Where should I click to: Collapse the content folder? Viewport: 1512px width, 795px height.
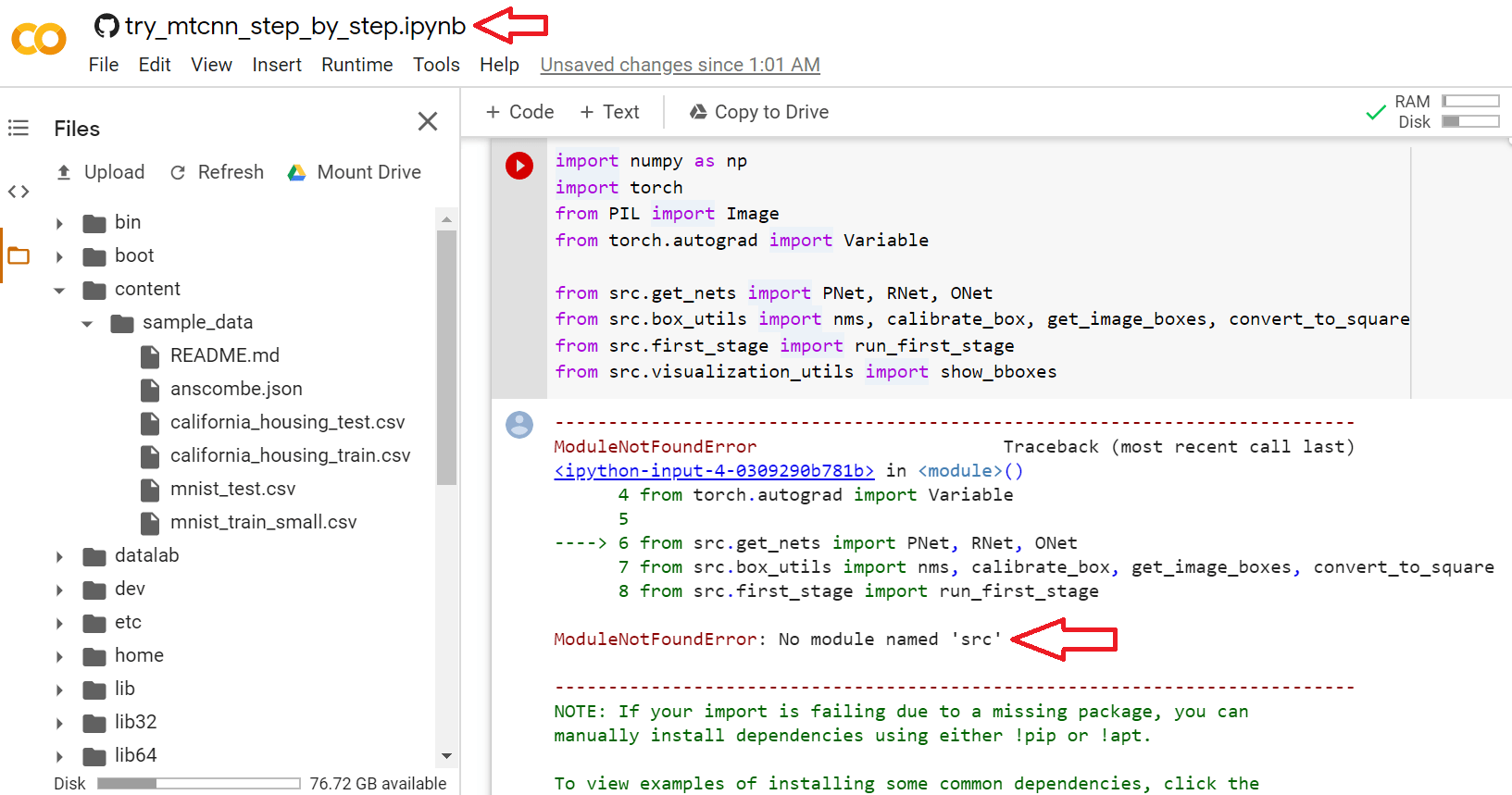(59, 290)
